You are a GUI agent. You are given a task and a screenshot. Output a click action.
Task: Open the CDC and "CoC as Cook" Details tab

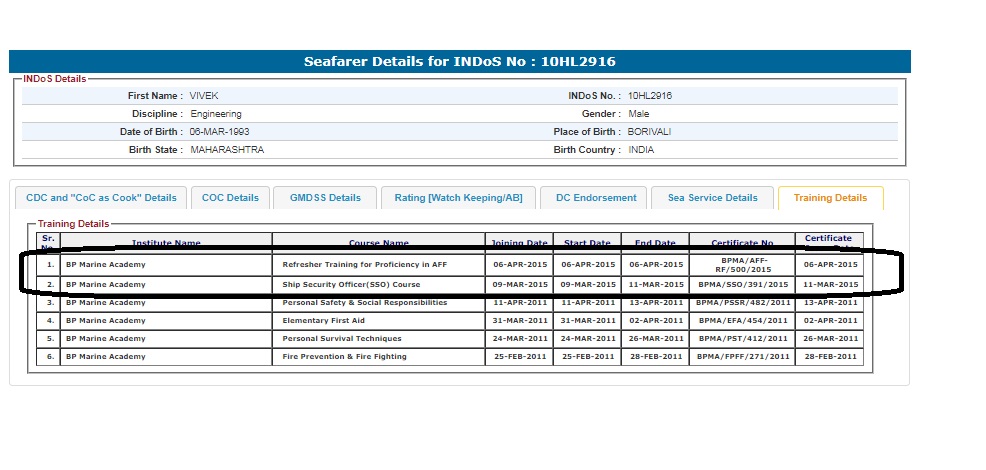coord(100,198)
